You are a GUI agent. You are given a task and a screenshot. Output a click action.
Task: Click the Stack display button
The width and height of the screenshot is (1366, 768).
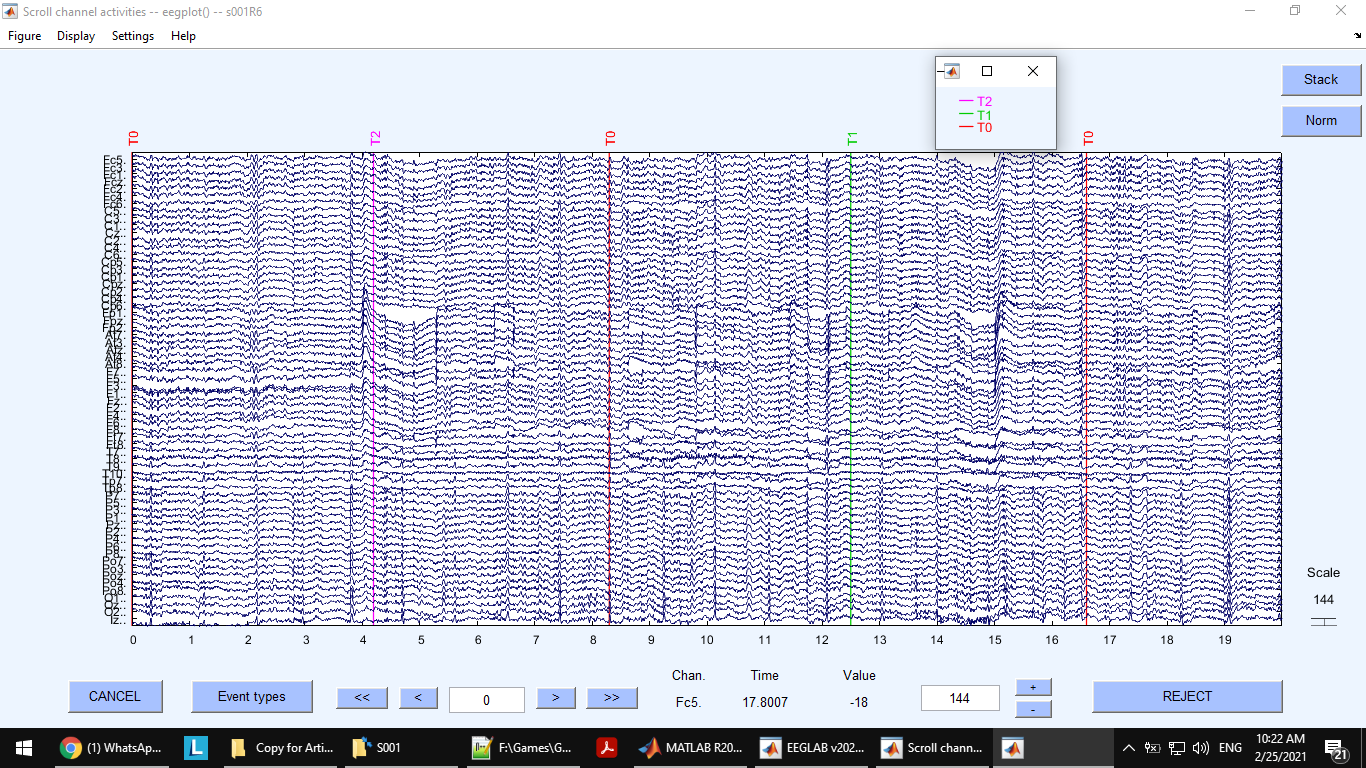(1320, 80)
